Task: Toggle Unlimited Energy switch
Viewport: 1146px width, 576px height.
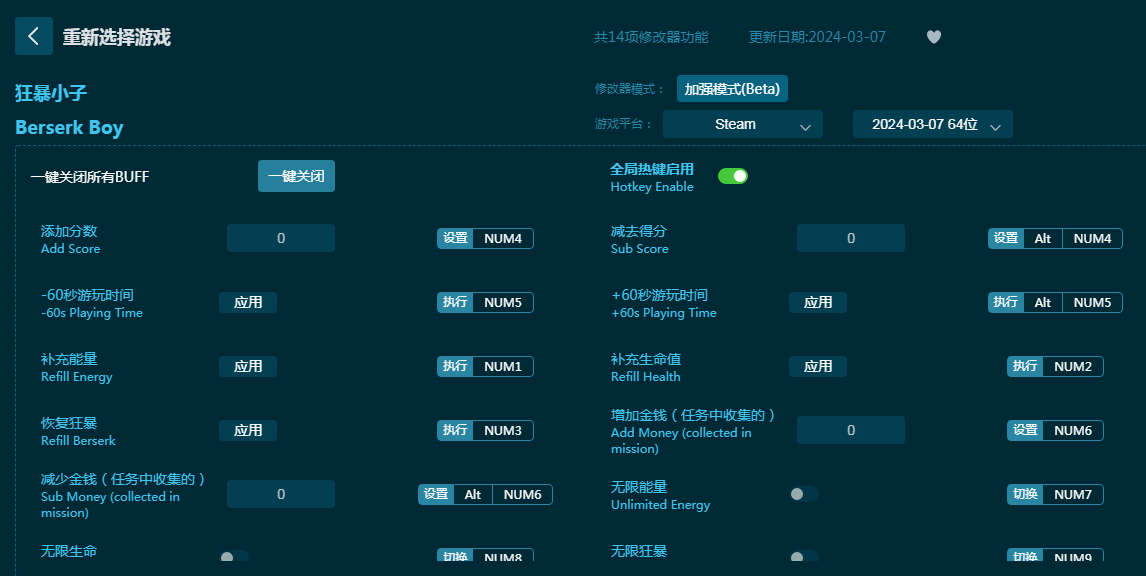Action: (803, 494)
